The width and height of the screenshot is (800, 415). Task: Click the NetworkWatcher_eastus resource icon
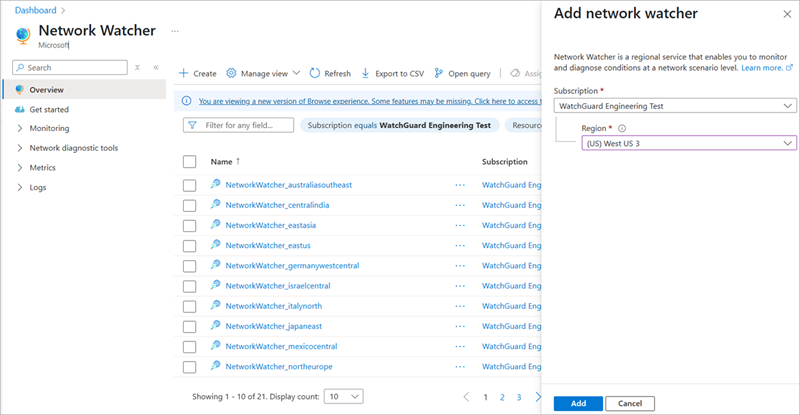pos(216,245)
